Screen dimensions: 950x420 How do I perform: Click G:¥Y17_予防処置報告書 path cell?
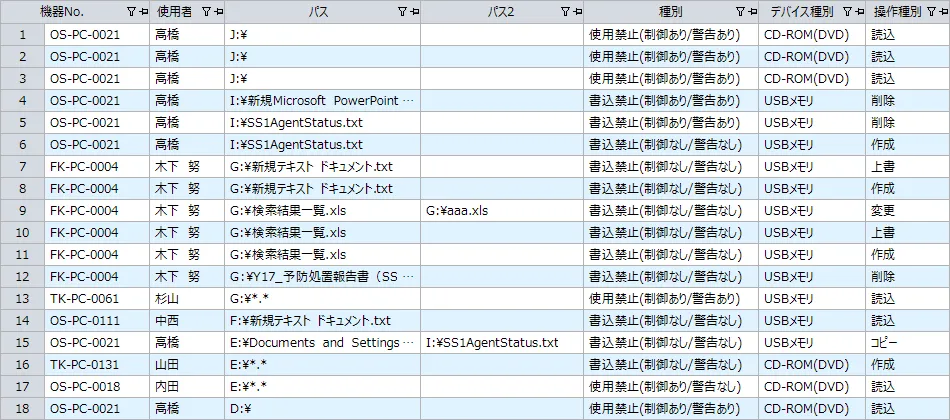click(x=322, y=276)
